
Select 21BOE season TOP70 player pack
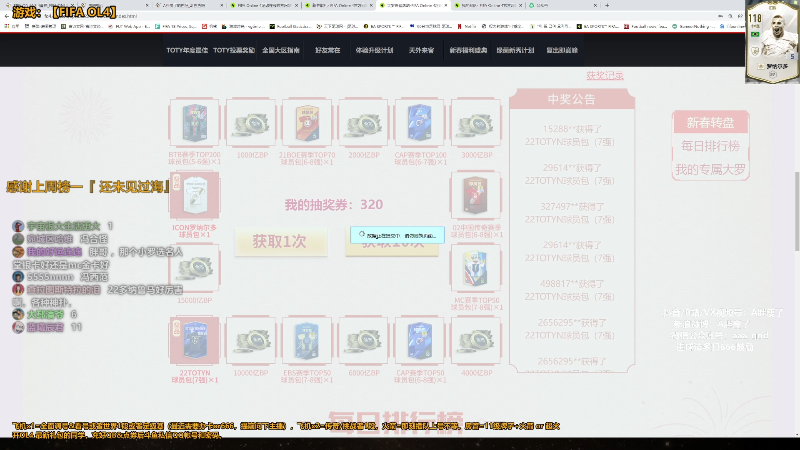(307, 123)
